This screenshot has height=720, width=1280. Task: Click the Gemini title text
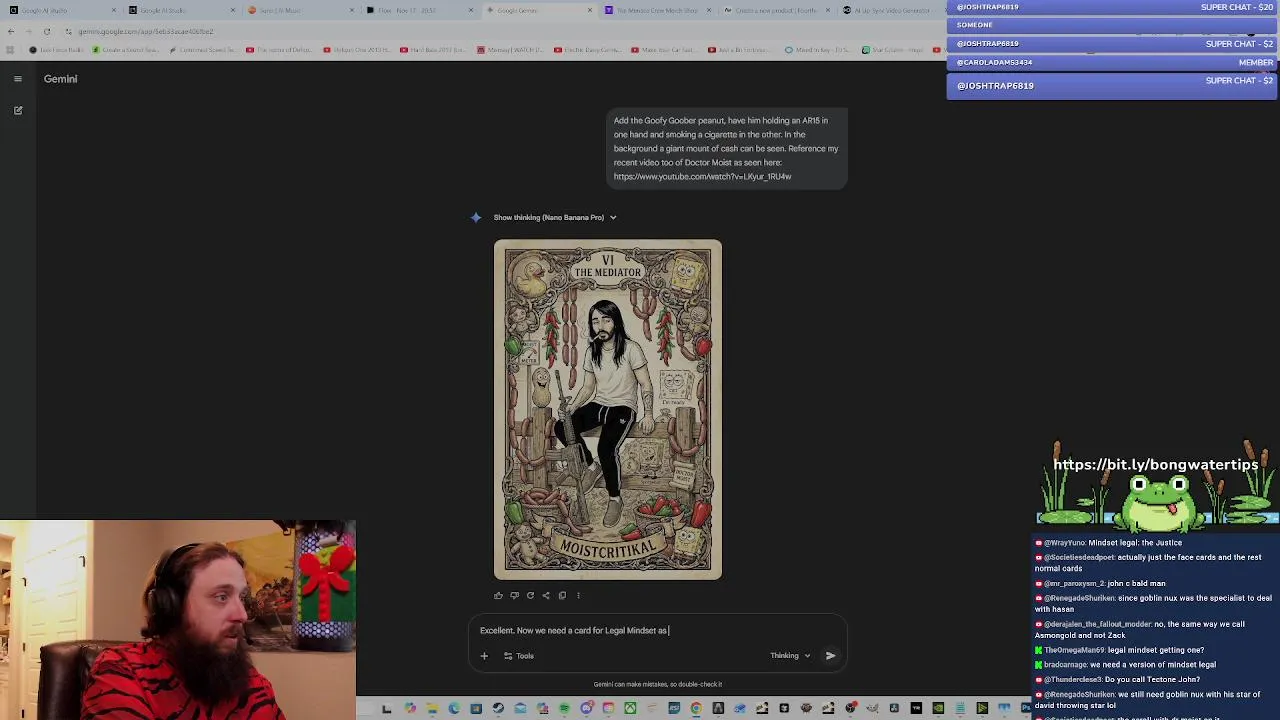point(60,79)
